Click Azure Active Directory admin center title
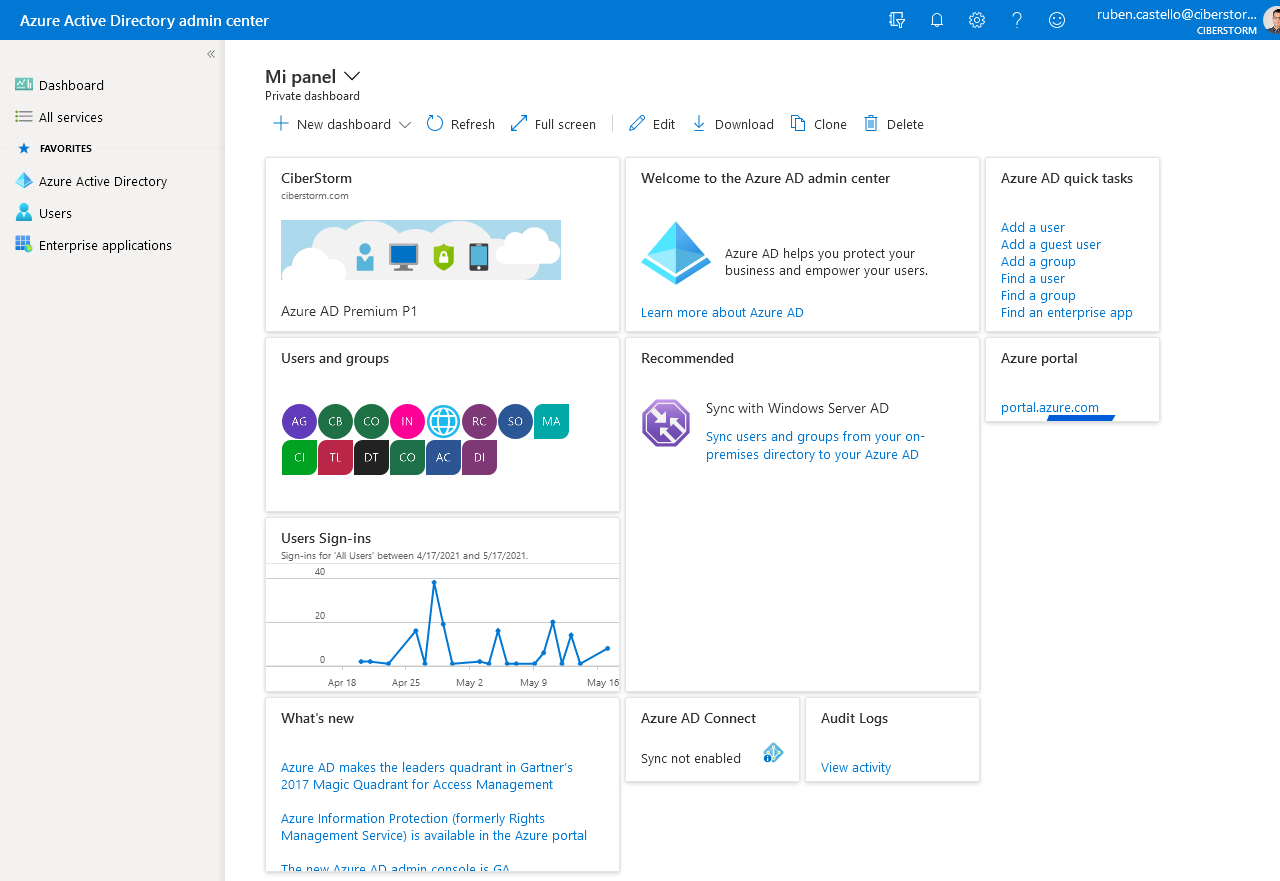Screen dimensions: 1280x881 pos(144,20)
